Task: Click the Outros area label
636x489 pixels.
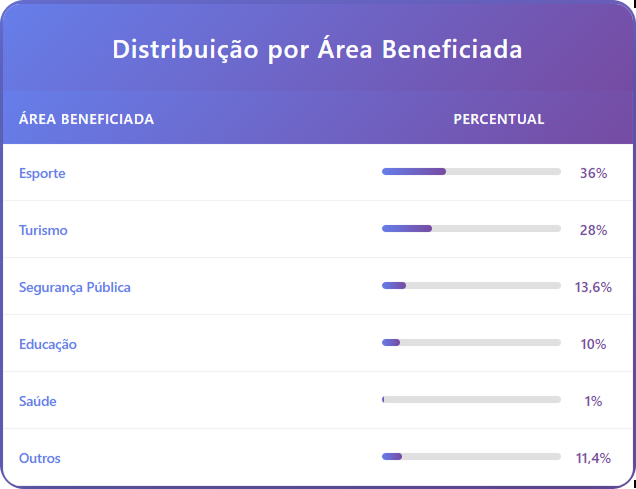Action: [40, 458]
